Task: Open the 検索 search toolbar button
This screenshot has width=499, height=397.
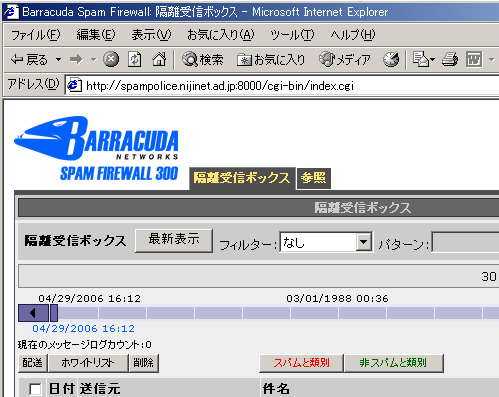Action: click(202, 60)
